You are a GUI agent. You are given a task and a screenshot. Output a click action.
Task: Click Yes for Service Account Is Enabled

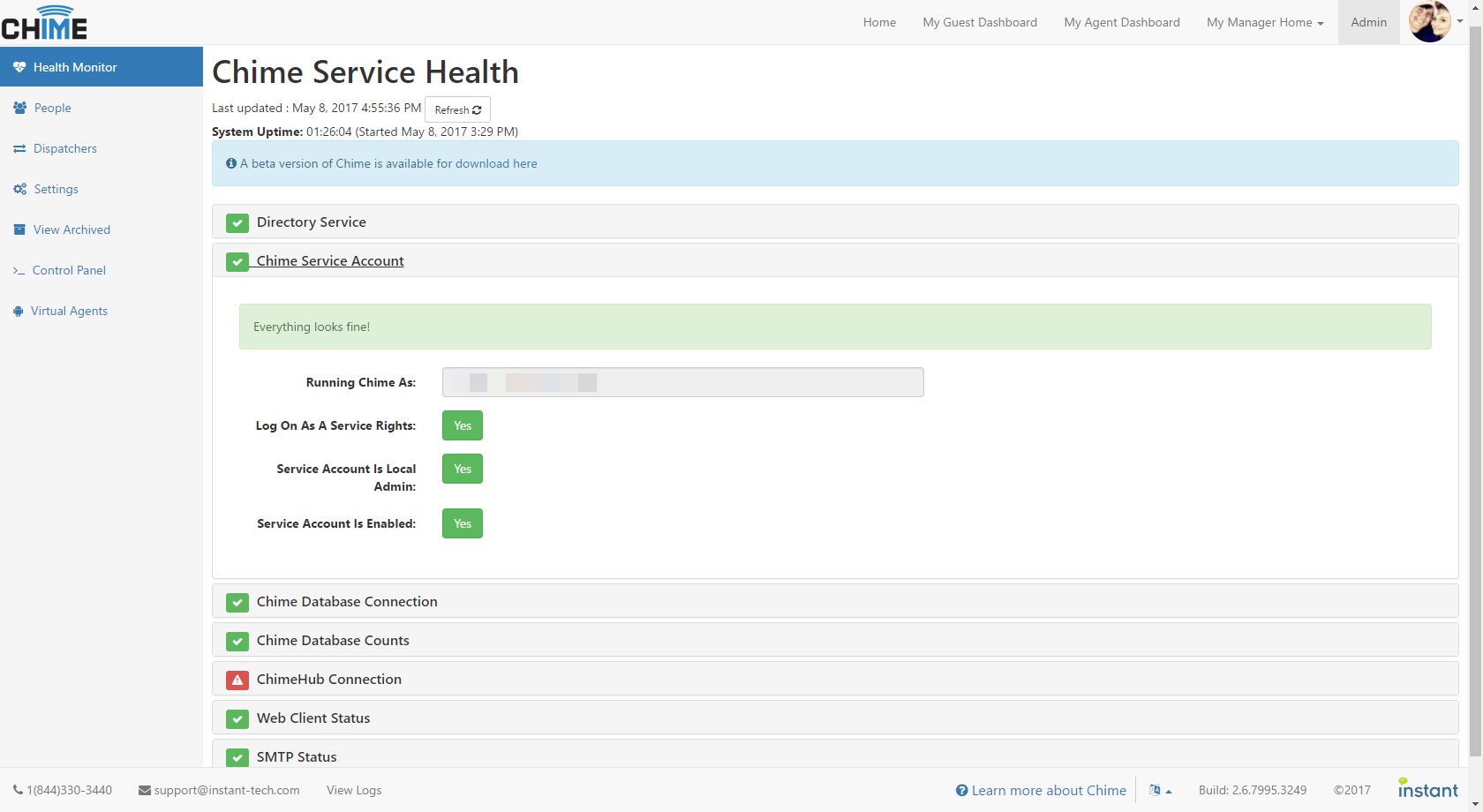(x=463, y=523)
